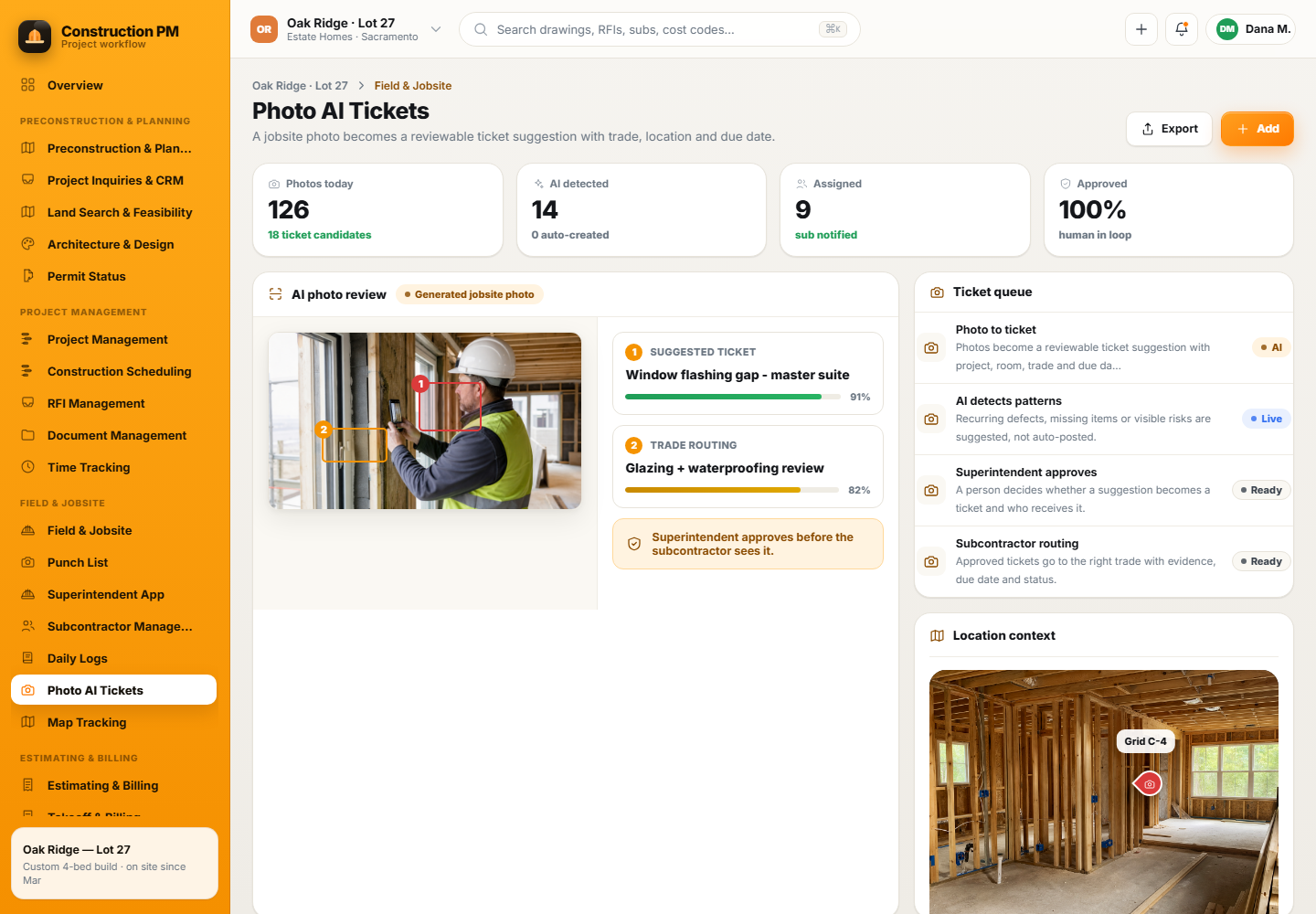Click the AI badge on Photo to ticket
Viewport: 1316px width, 914px height.
tap(1271, 347)
